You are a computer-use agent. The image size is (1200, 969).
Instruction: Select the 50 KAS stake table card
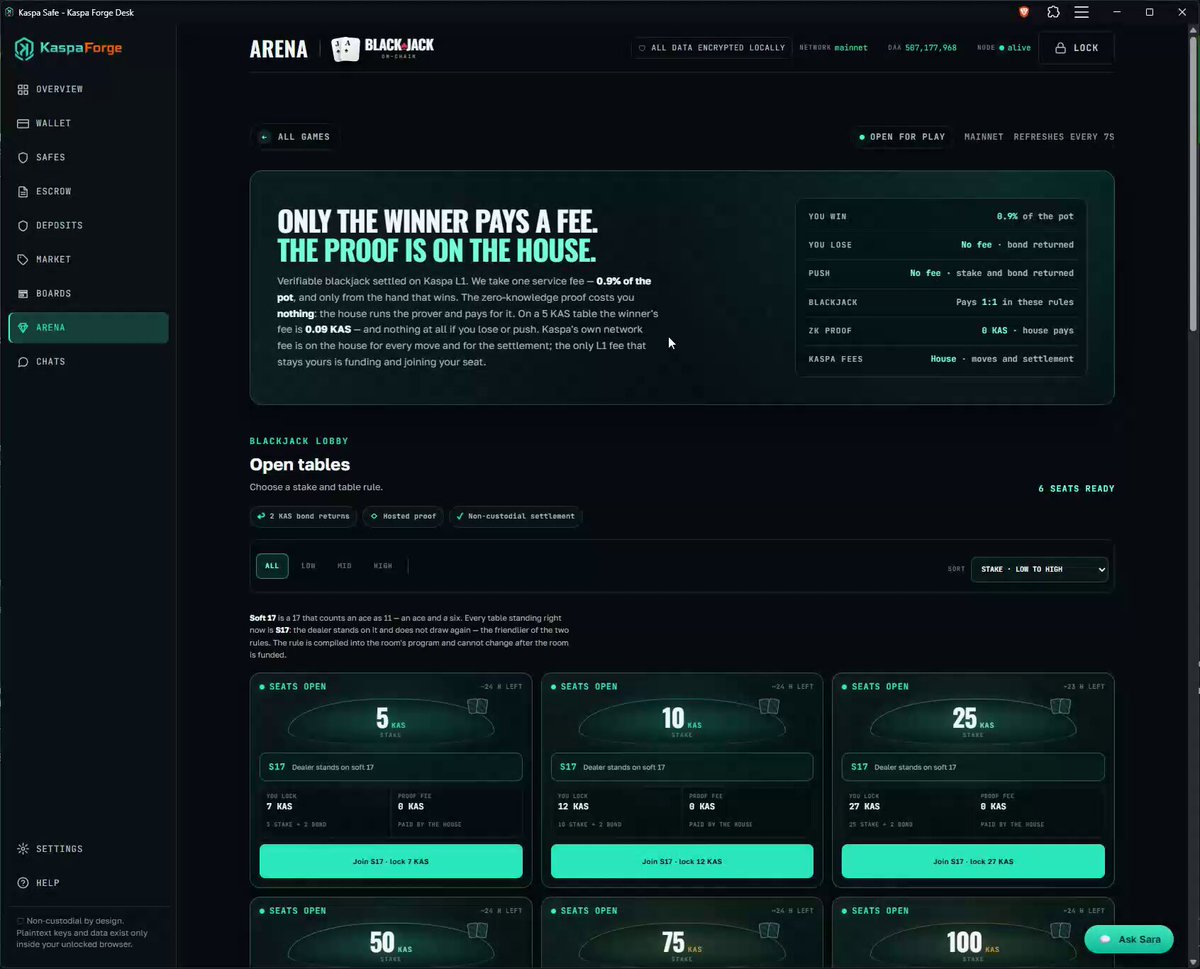(391, 932)
